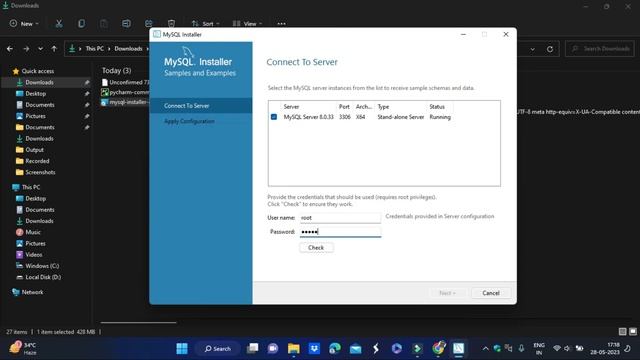Image resolution: width=640 pixels, height=360 pixels.
Task: Refresh the File Explorer folder
Action: coord(550,49)
